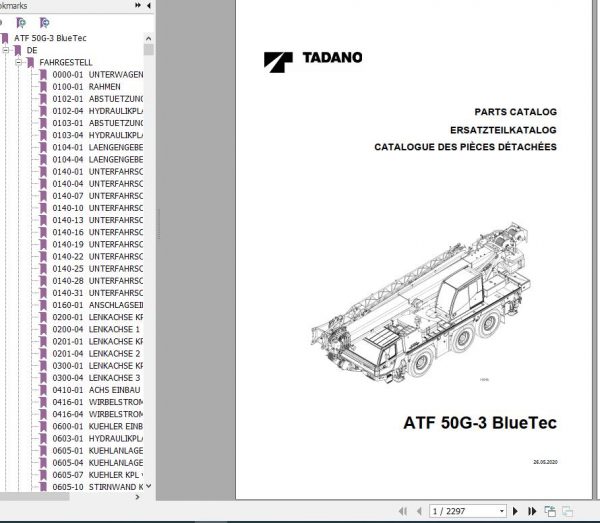Open bookmark 0140-10 UNTERFAHRSCHUTZ
The width and height of the screenshot is (600, 523).
[98, 208]
